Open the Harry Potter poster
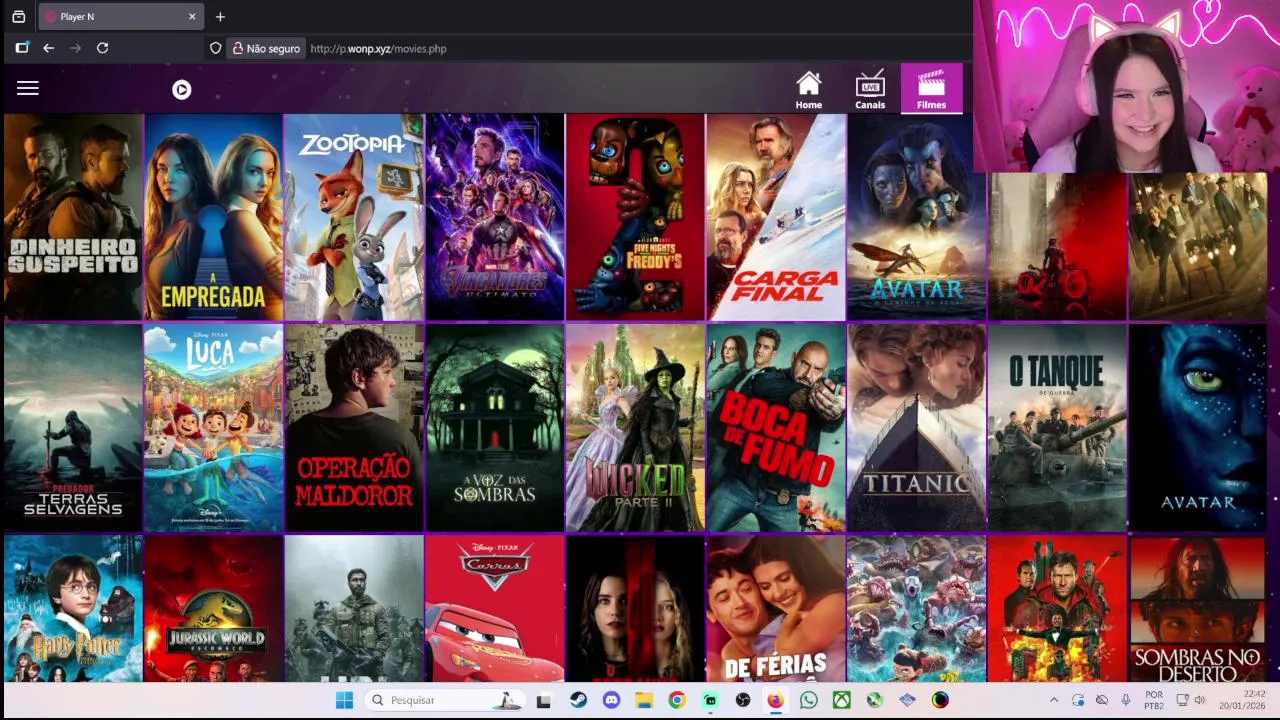This screenshot has height=720, width=1280. 73,608
